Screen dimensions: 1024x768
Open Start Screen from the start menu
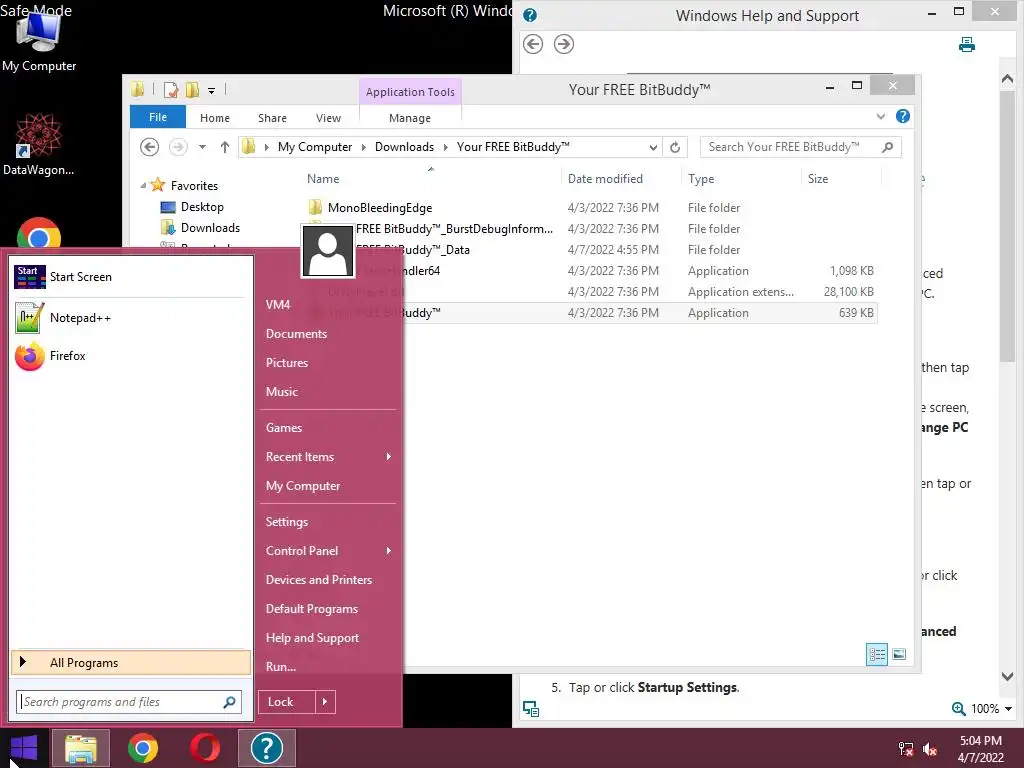129,277
